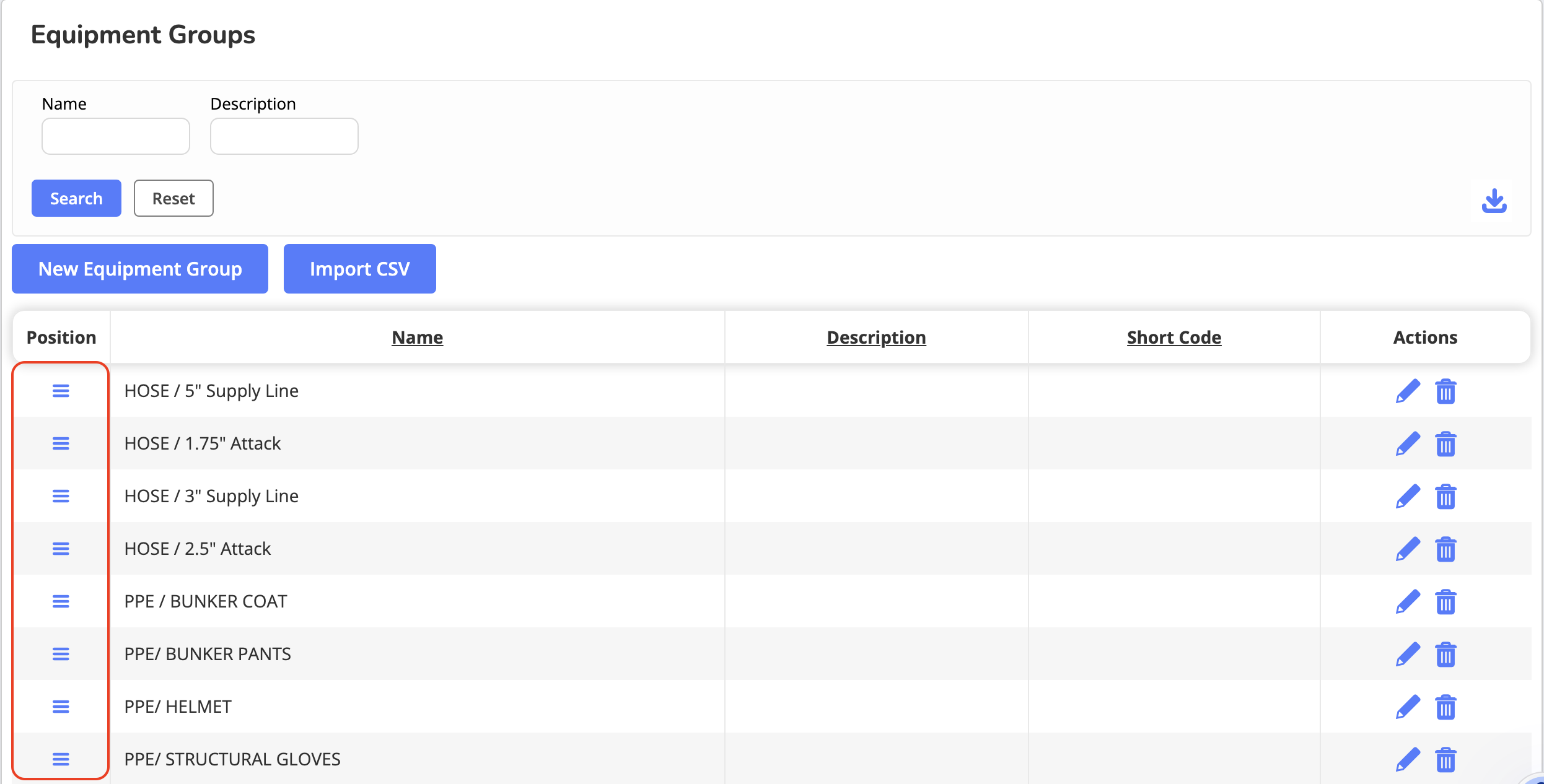1544x784 pixels.
Task: Sort table by Name column header
Action: [417, 338]
